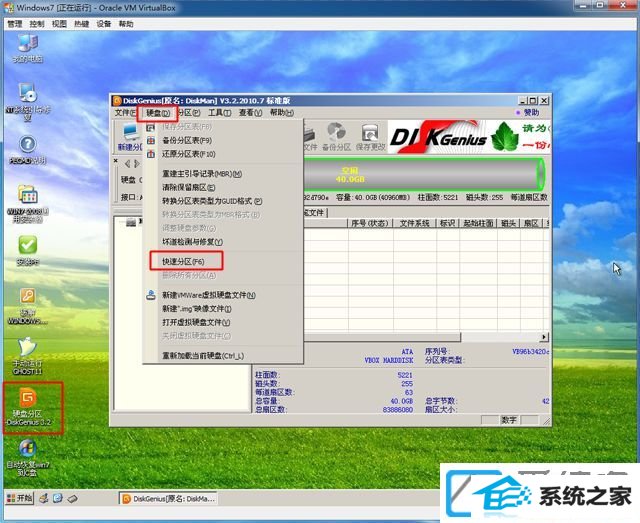The image size is (640, 523).
Task: Click the 扇区 column header
Action: click(531, 223)
